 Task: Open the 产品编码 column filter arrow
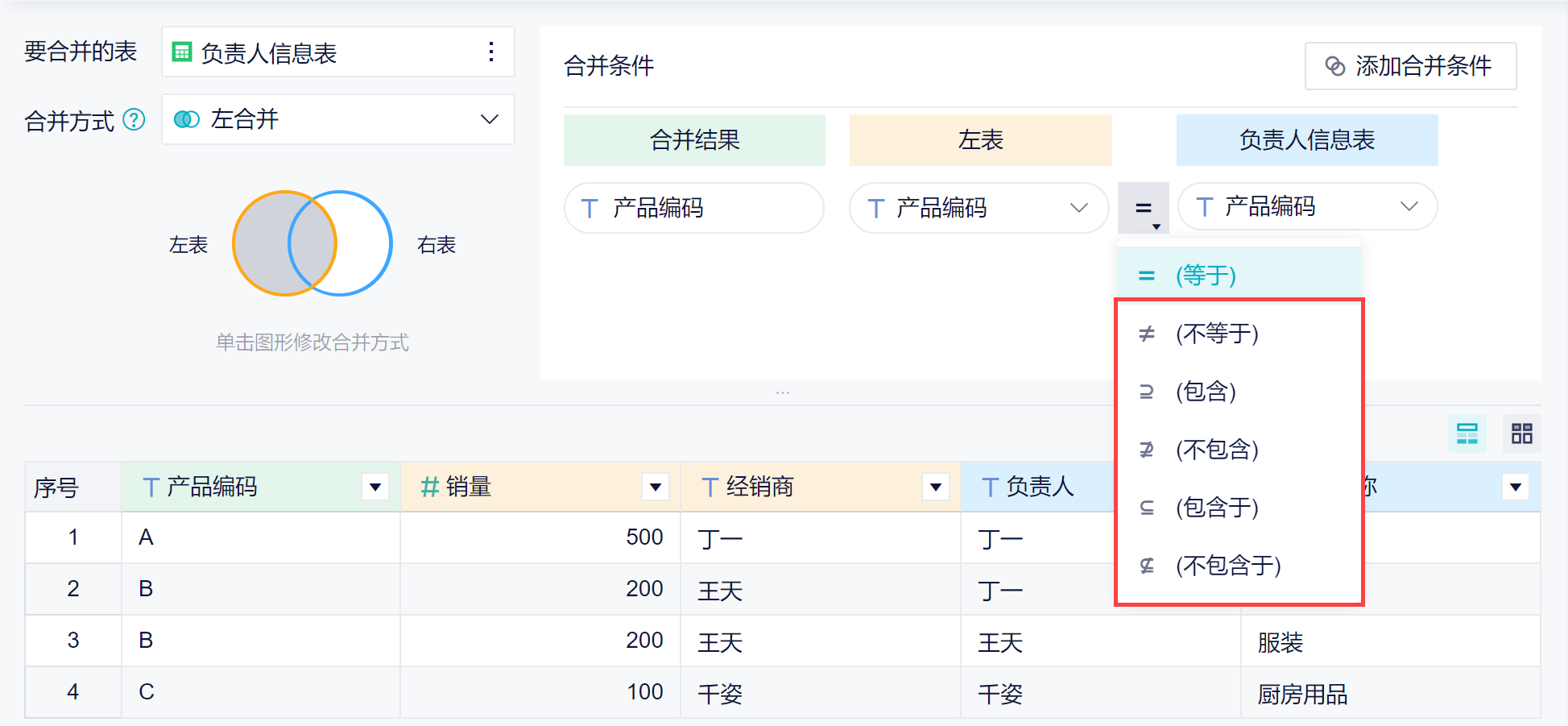point(374,487)
